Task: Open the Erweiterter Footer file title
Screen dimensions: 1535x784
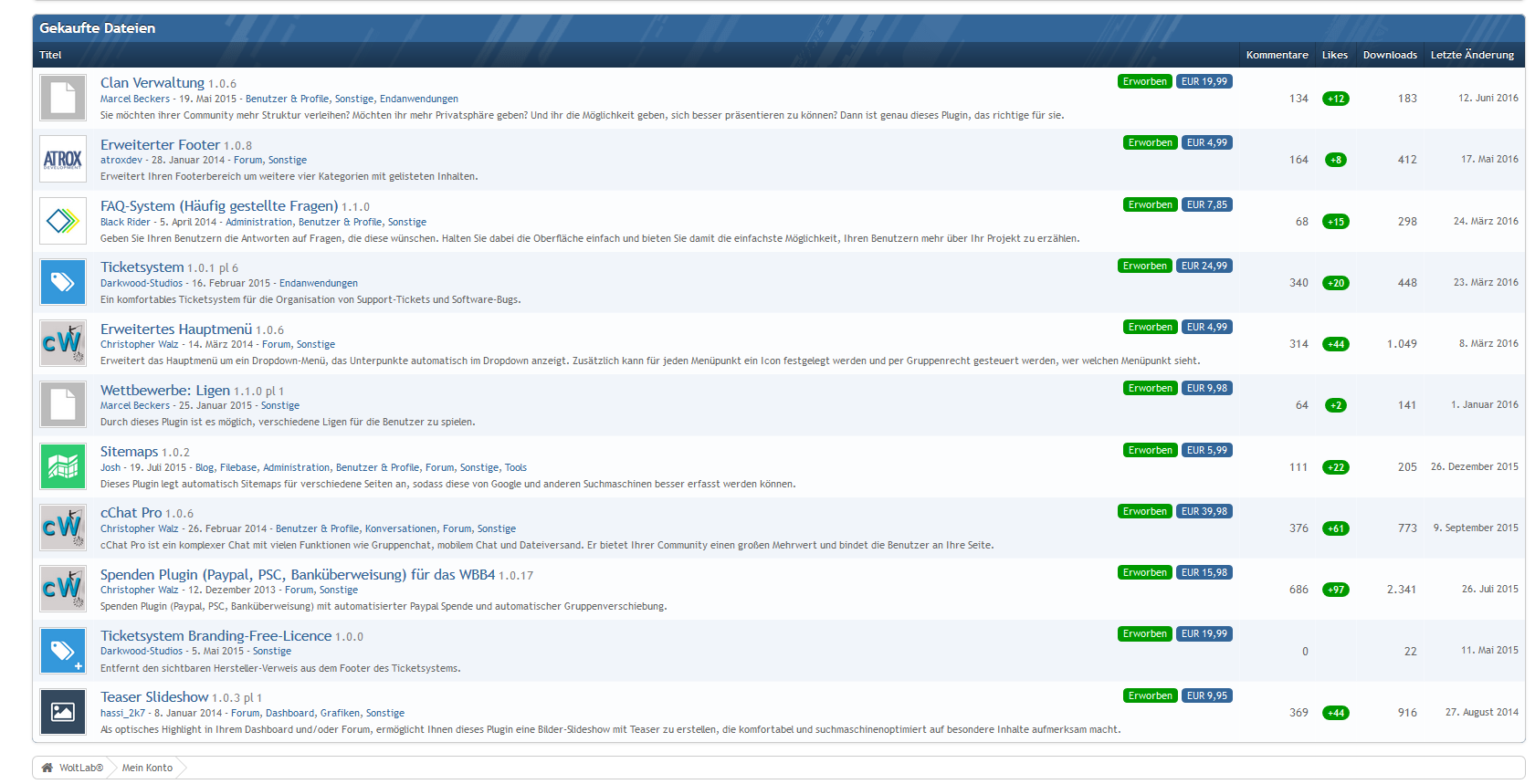Action: coord(160,144)
